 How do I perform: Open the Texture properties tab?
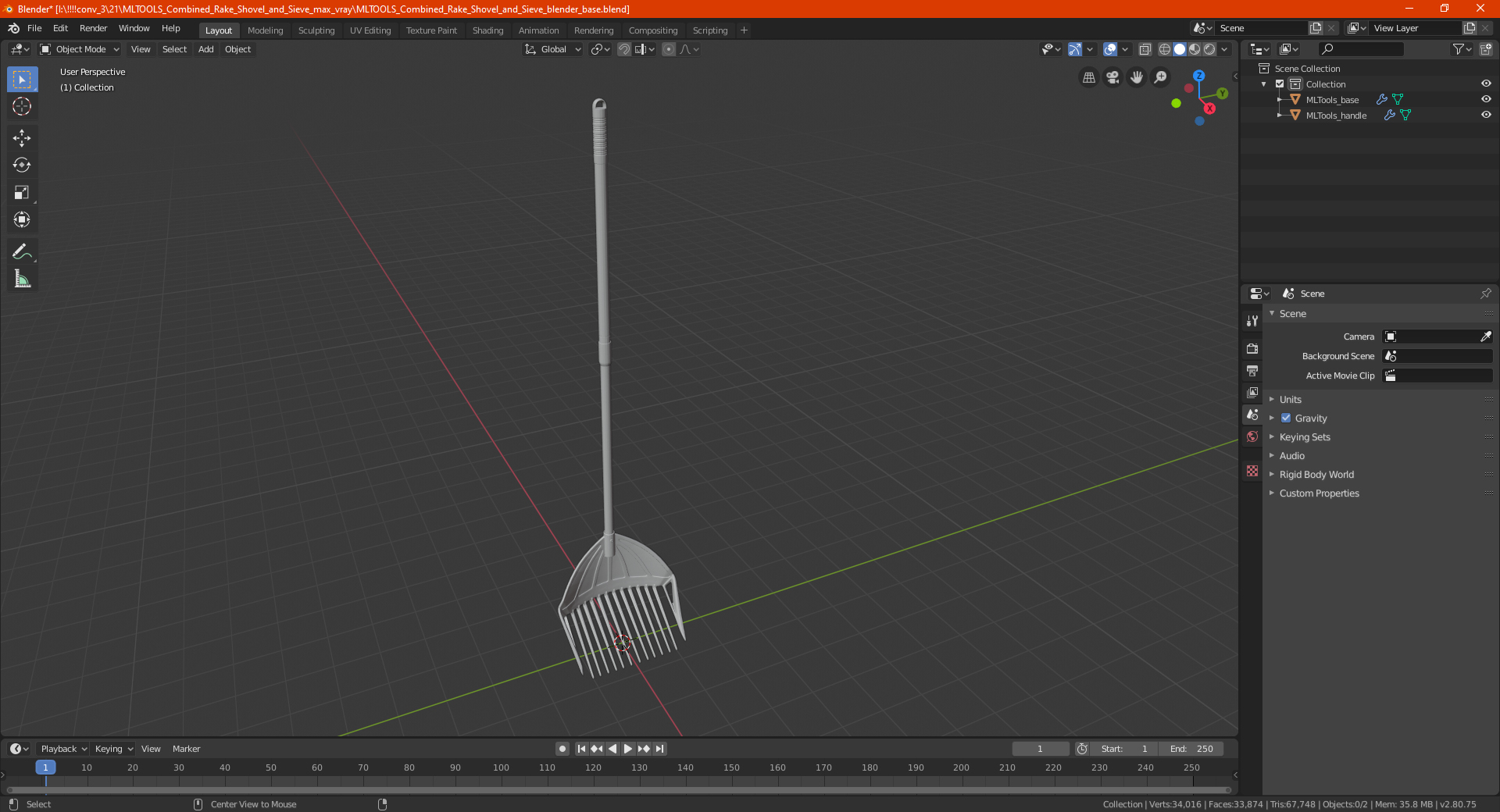pyautogui.click(x=1252, y=471)
